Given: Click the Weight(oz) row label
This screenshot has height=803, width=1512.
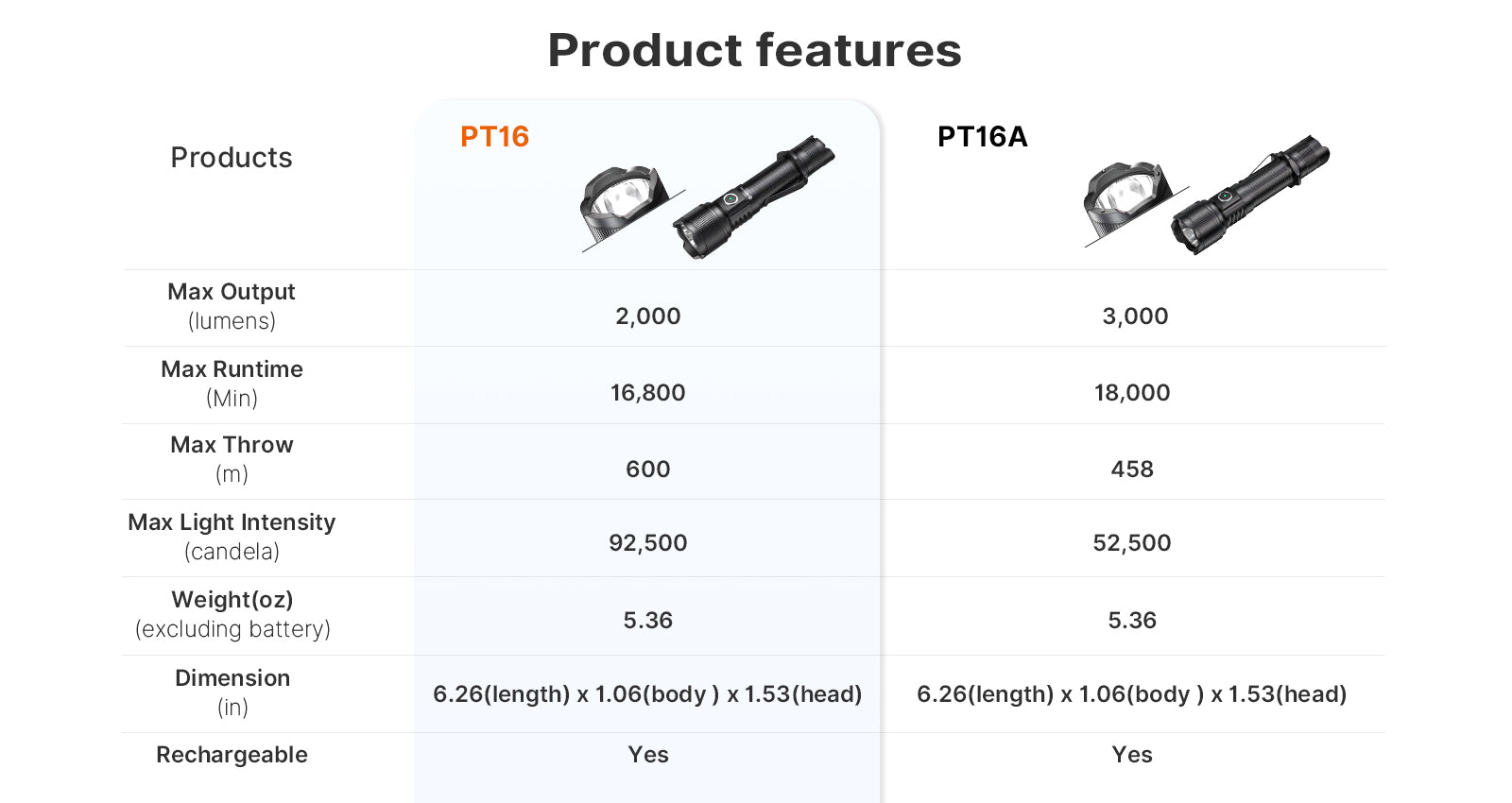Looking at the screenshot, I should point(232,600).
